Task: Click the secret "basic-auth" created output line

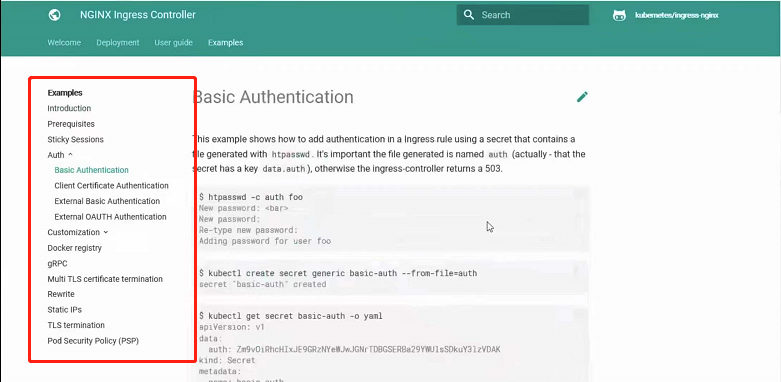Action: tap(262, 284)
